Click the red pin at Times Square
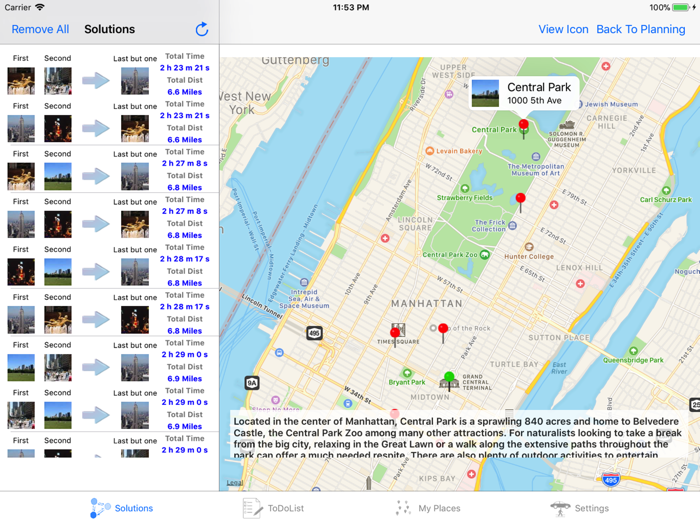The image size is (700, 525). click(x=395, y=334)
